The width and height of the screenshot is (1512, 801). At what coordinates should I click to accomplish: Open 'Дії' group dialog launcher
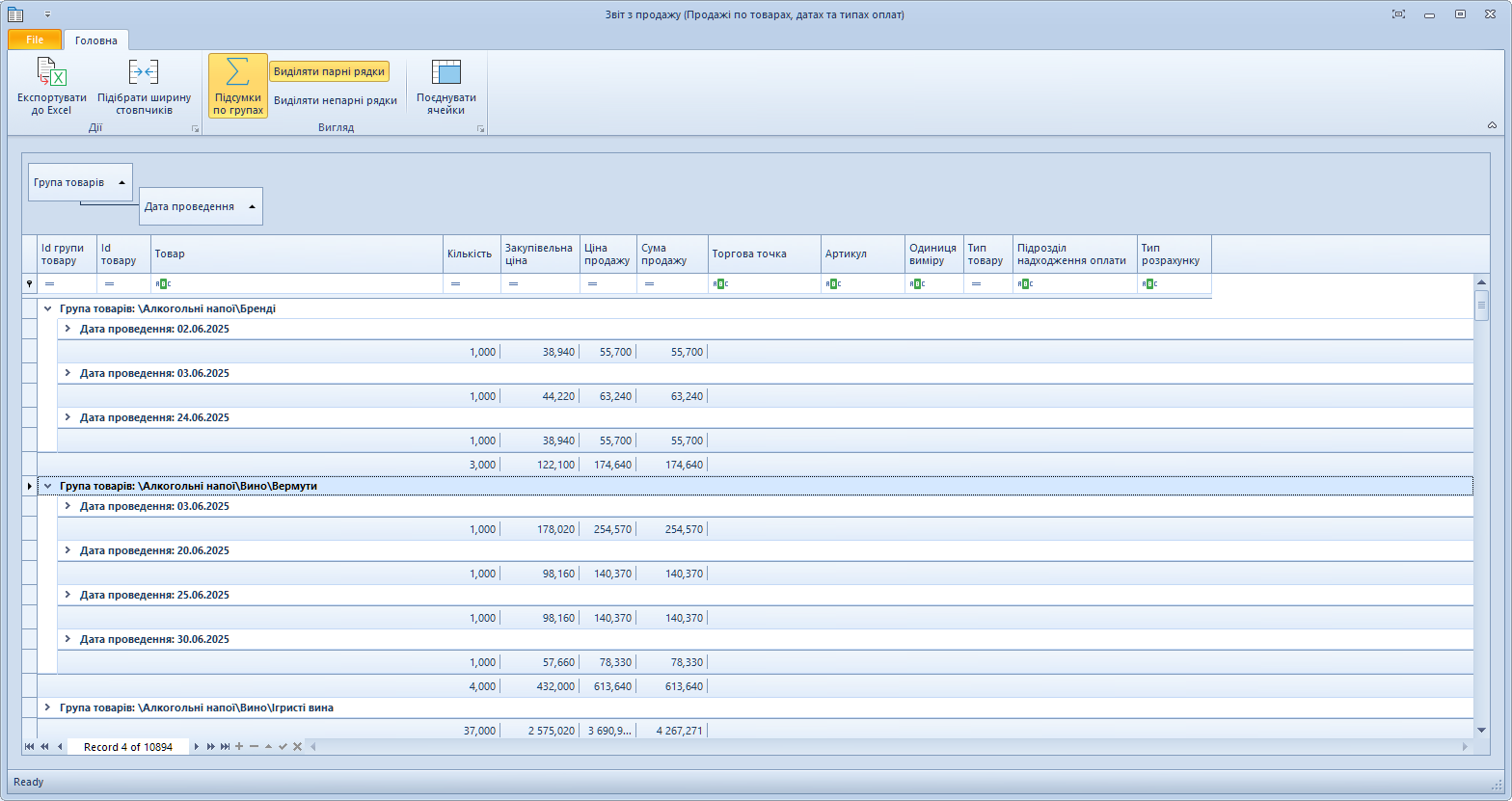click(195, 128)
